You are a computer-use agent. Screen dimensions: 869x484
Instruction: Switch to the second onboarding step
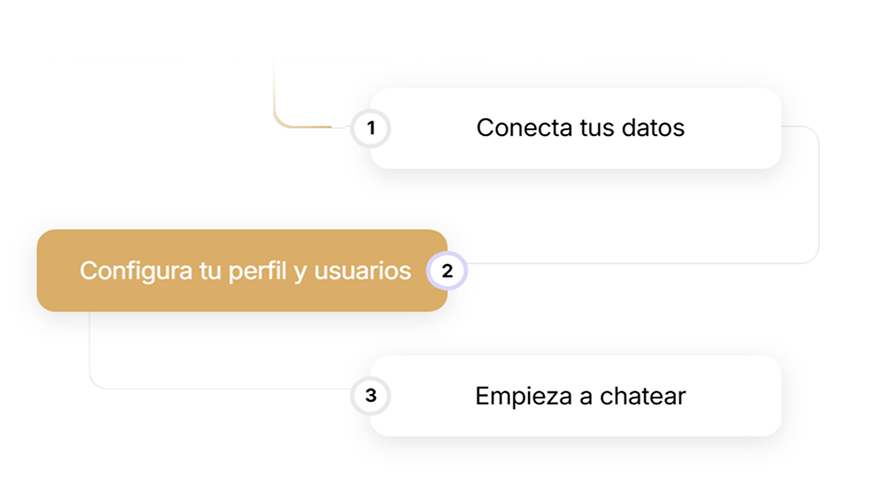pos(241,271)
